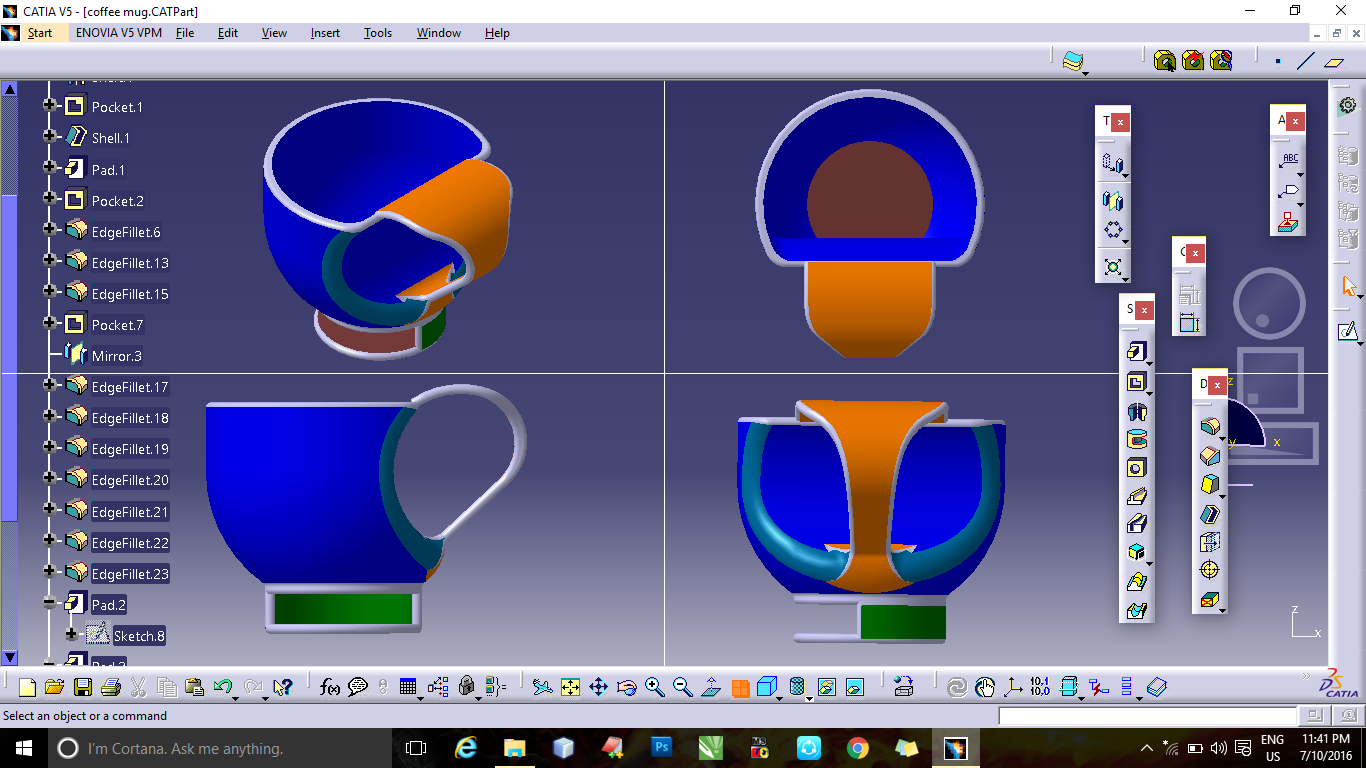1366x768 pixels.
Task: Activate the Pan view tool
Action: [598, 687]
